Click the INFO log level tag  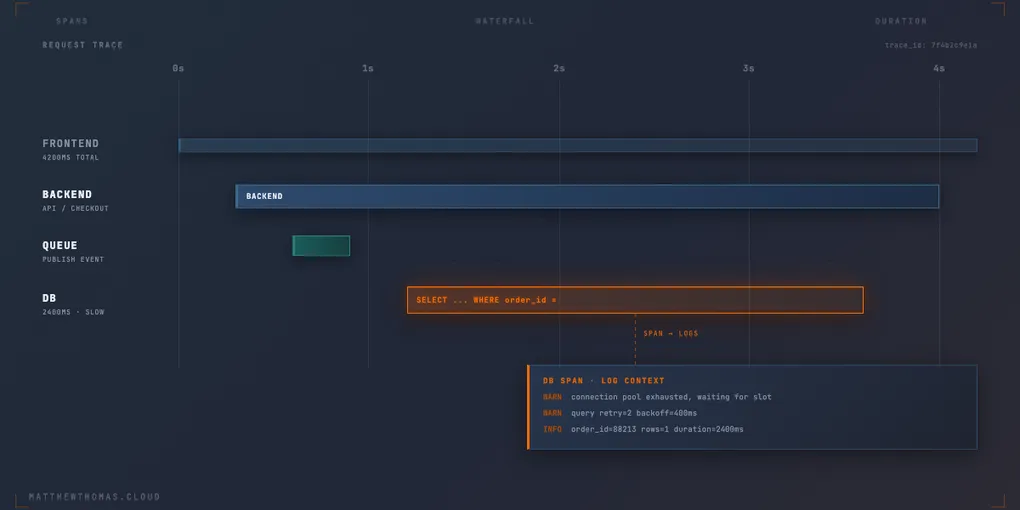coord(552,429)
